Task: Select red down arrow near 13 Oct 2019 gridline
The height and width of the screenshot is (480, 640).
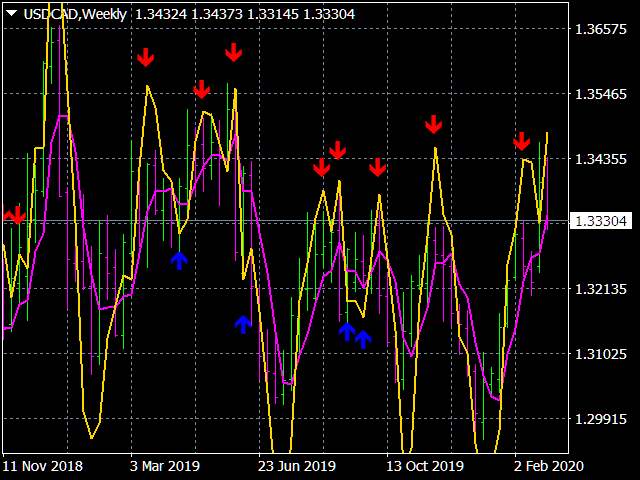Action: (x=378, y=167)
